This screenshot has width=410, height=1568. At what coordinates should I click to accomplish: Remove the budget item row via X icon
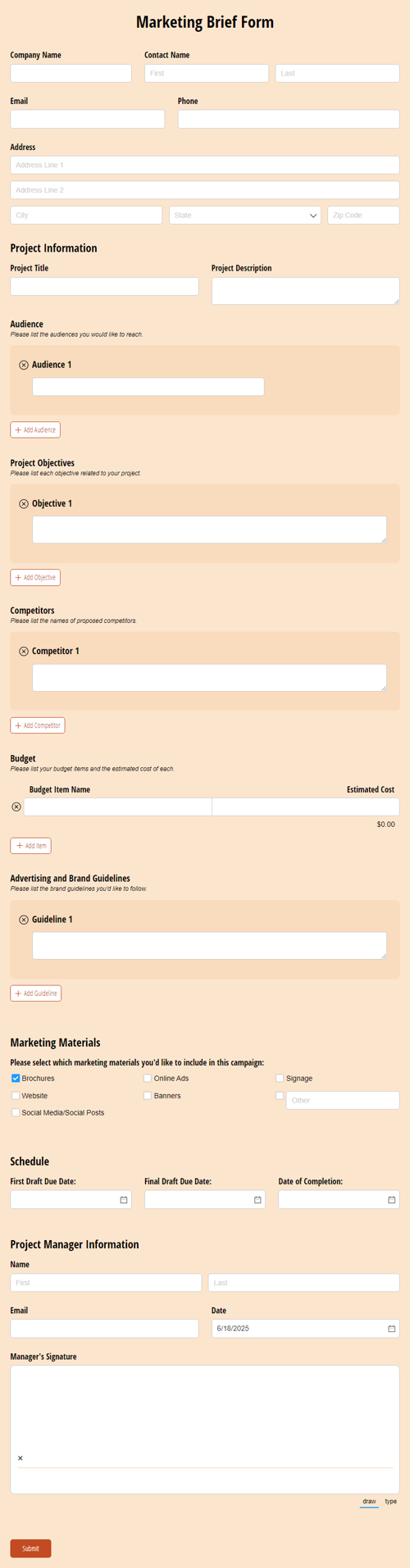[x=16, y=807]
